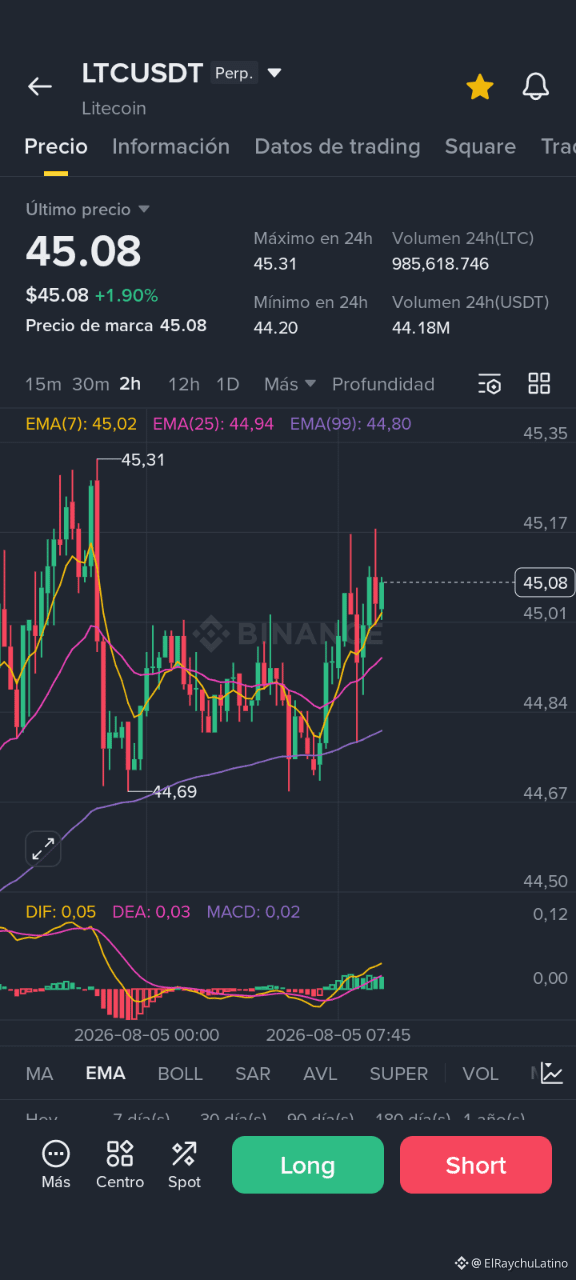
Task: Click the Volumen 24h(LTC) value
Action: pyautogui.click(x=440, y=264)
